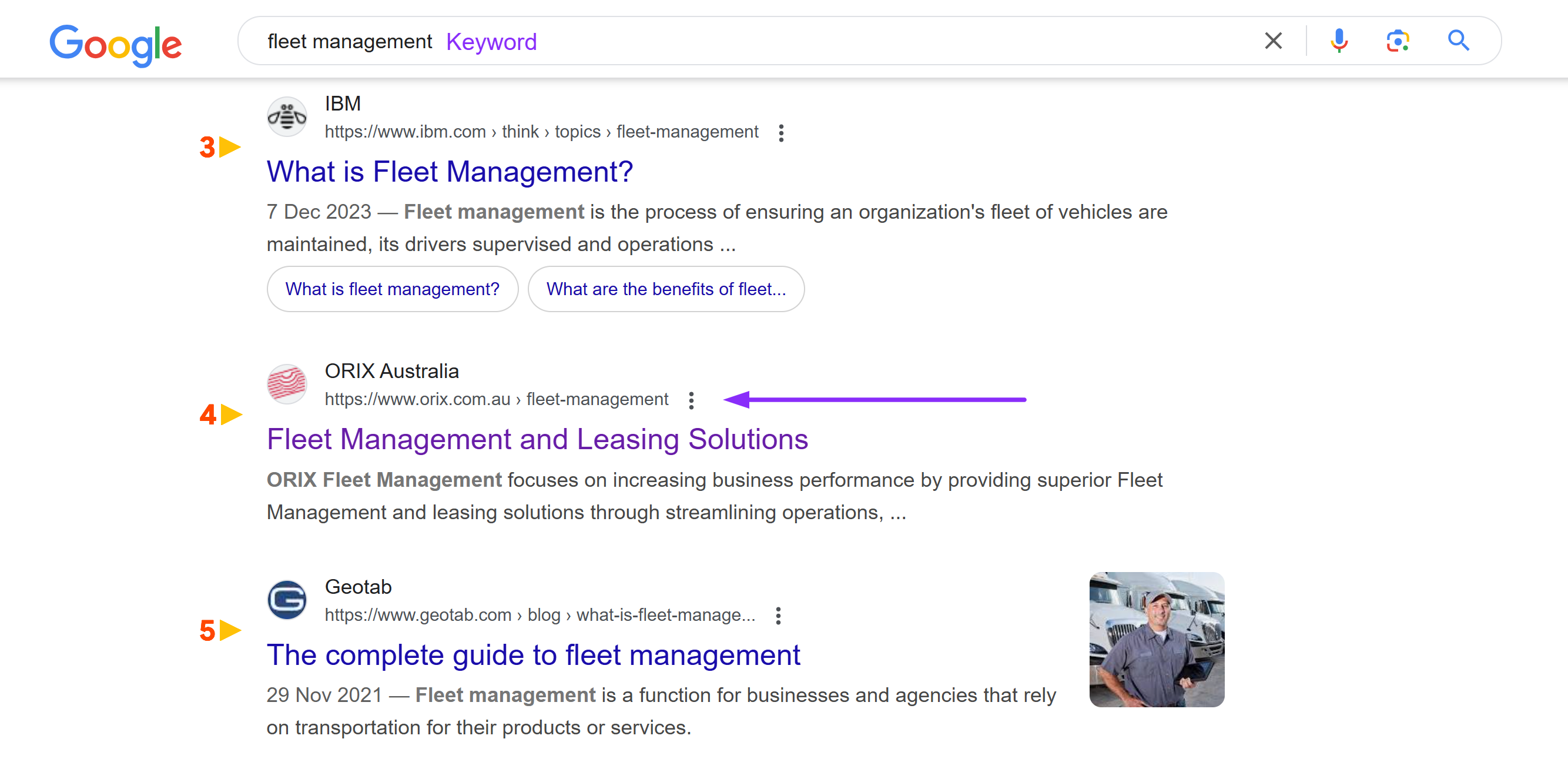The image size is (1568, 779).
Task: Click the orix.com.au breadcrumb URL
Action: pos(496,400)
